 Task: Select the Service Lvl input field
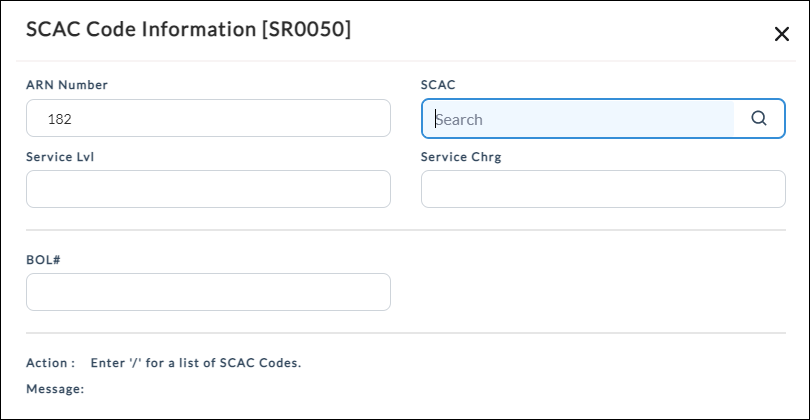208,189
